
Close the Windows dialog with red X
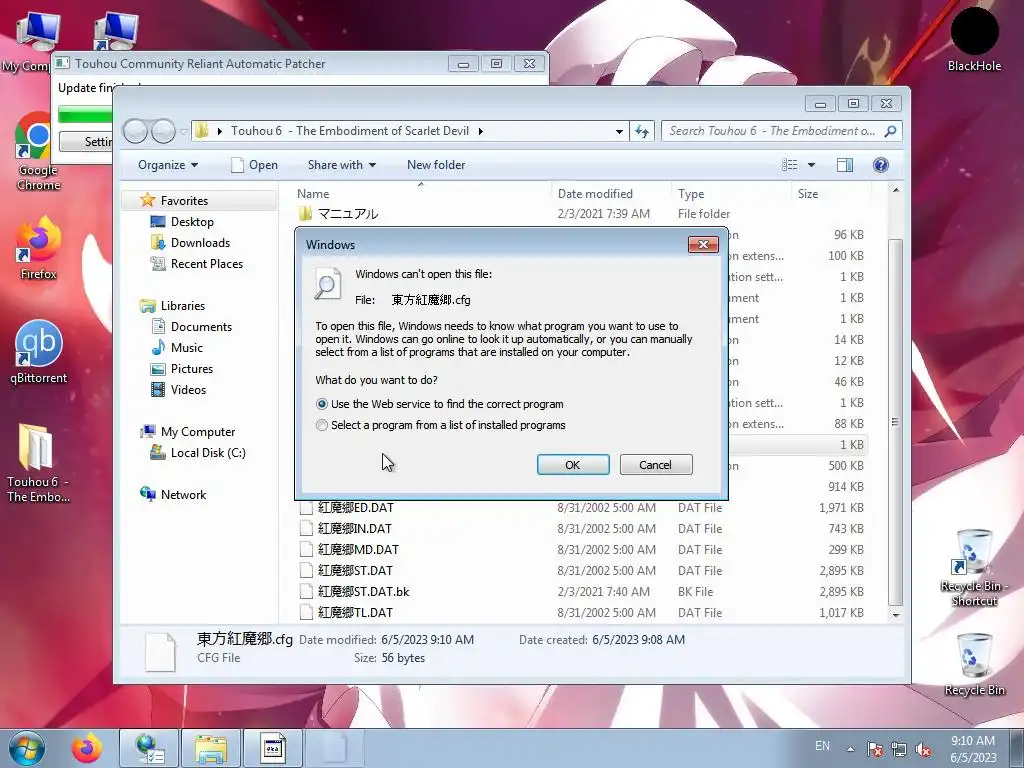point(703,244)
